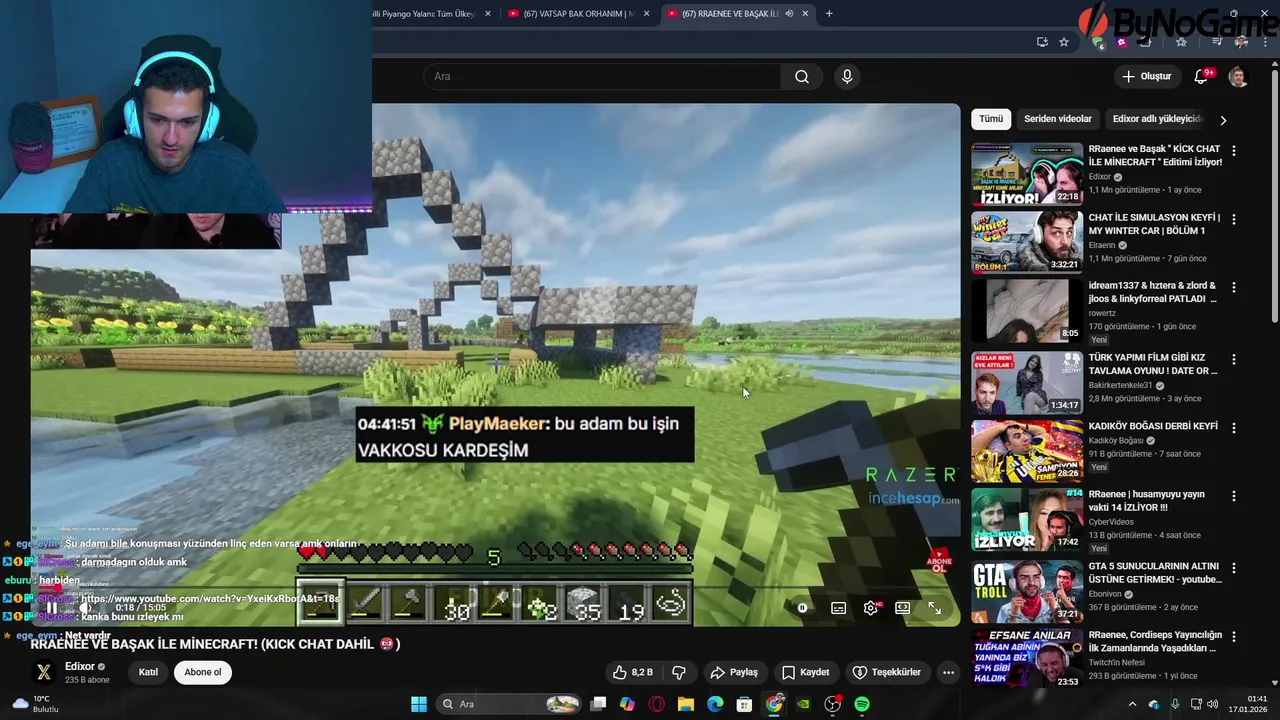Image resolution: width=1280 pixels, height=720 pixels.
Task: Like the video with 8,2 B likes
Action: pos(632,672)
